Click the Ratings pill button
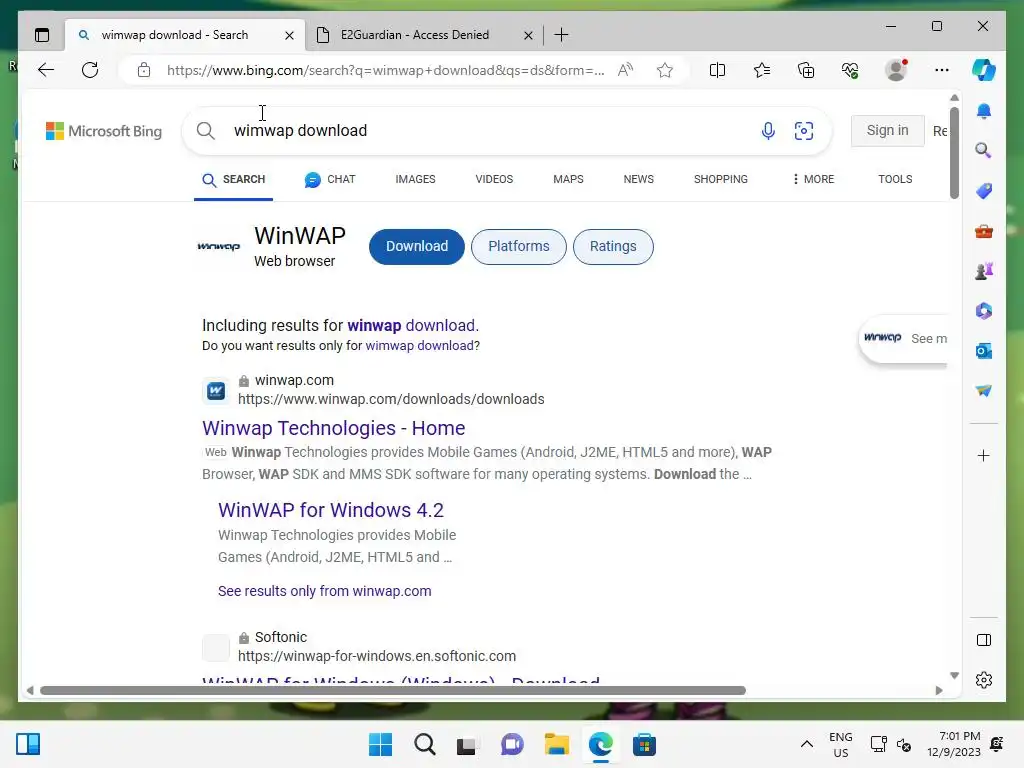The image size is (1024, 768). coord(613,246)
